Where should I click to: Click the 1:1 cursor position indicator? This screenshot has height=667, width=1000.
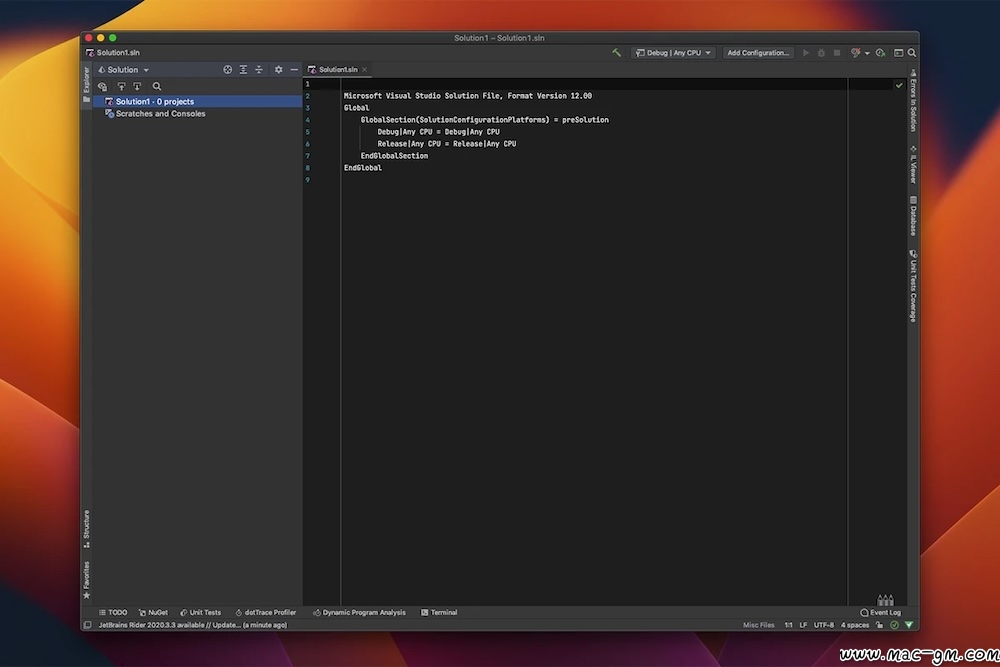coord(788,625)
